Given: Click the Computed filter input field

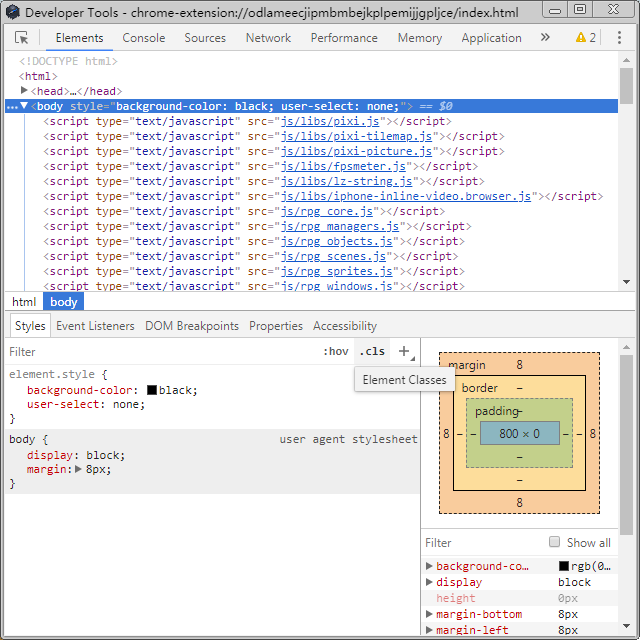Looking at the screenshot, I should click(x=484, y=542).
